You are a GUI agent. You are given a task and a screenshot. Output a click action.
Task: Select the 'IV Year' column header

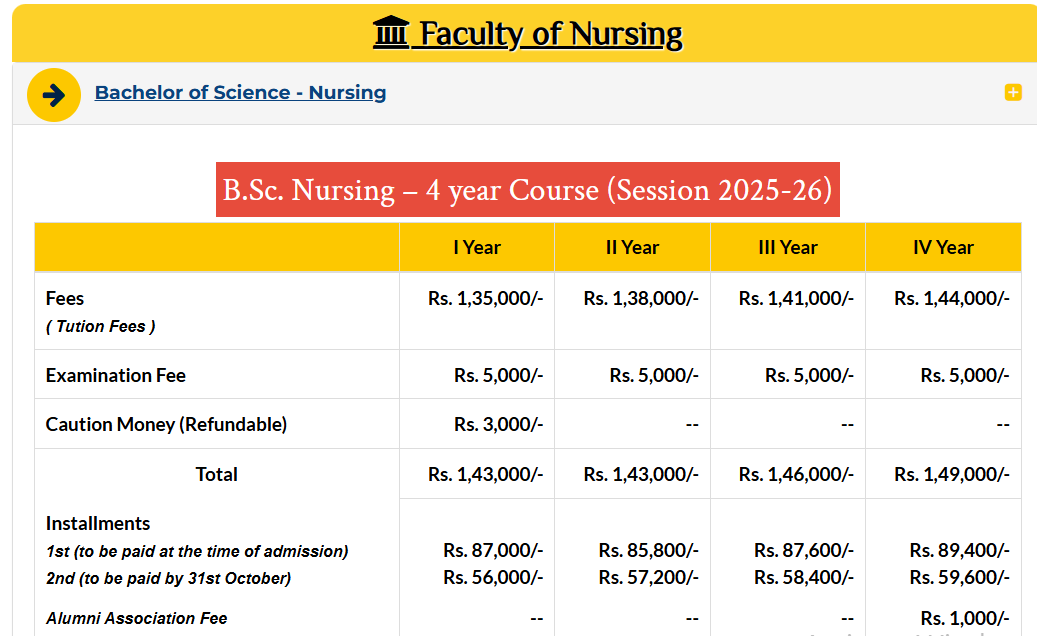pyautogui.click(x=943, y=247)
